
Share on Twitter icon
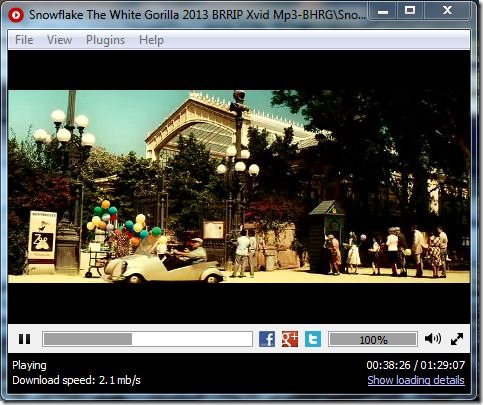click(x=313, y=339)
